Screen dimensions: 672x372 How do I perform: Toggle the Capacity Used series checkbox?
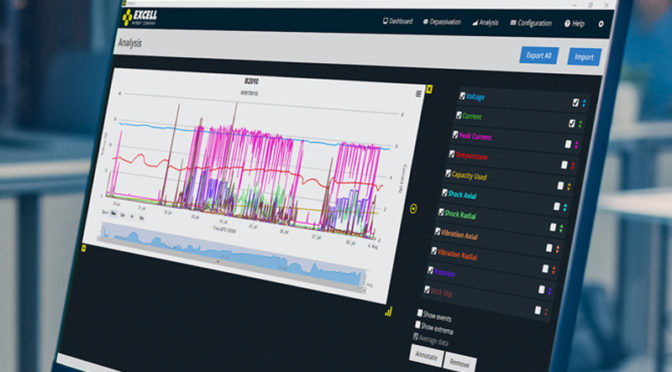[448, 174]
